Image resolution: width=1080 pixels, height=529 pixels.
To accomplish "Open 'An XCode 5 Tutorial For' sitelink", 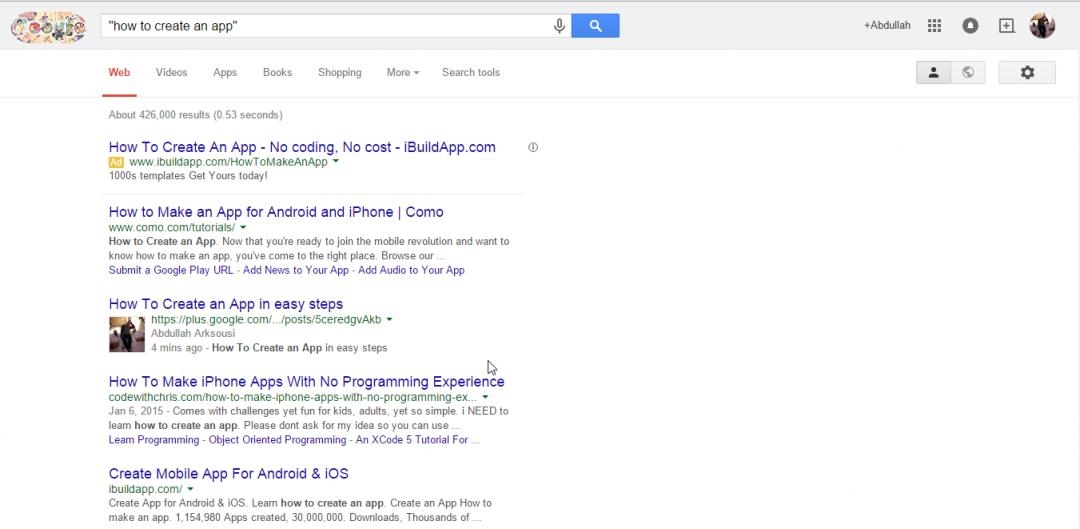I will coord(412,439).
